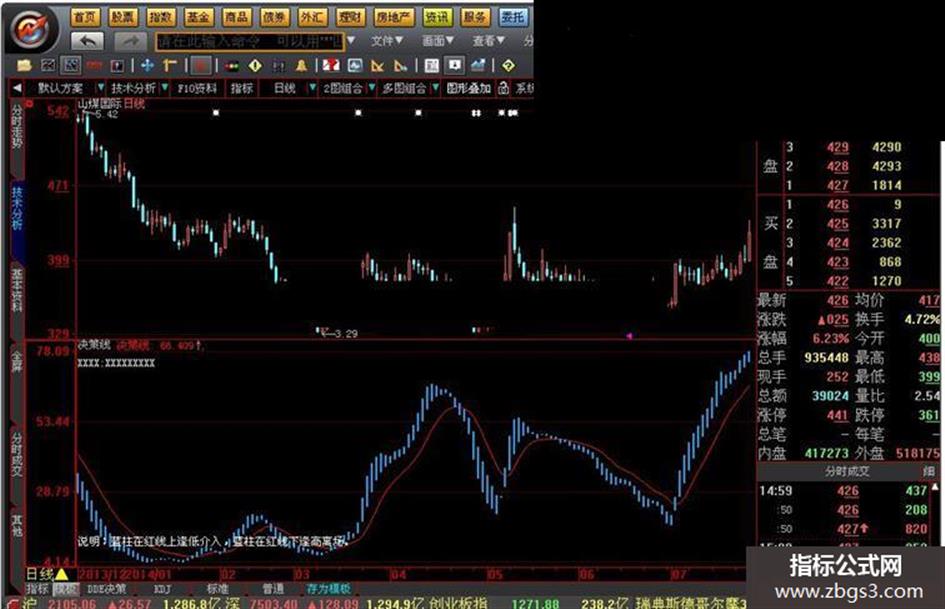Click the F10资料 button
The image size is (945, 609).
coord(196,89)
